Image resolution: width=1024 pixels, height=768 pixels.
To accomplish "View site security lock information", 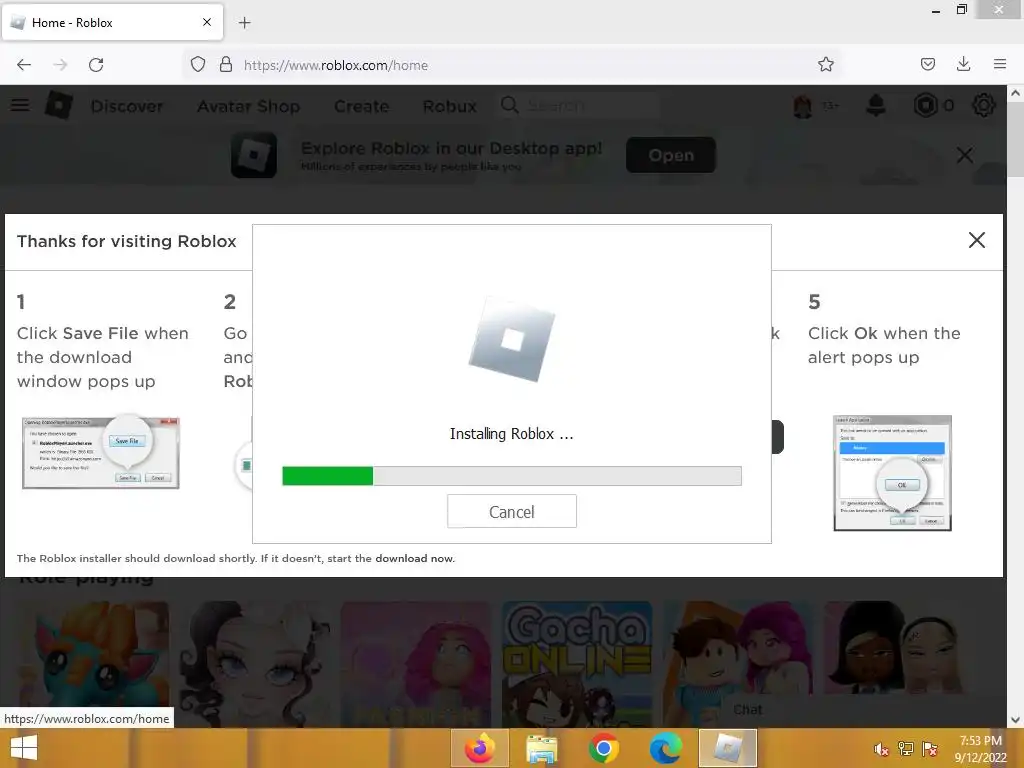I will point(226,65).
